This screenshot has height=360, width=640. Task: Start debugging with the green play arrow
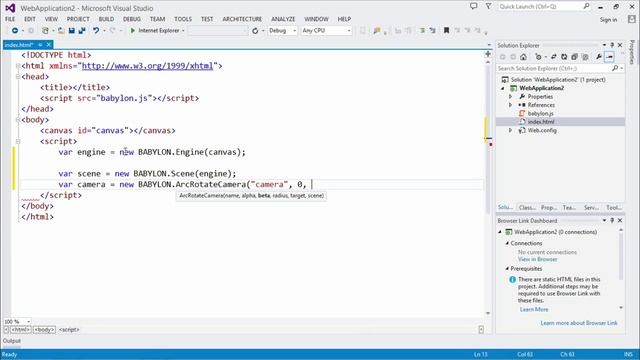[x=133, y=31]
